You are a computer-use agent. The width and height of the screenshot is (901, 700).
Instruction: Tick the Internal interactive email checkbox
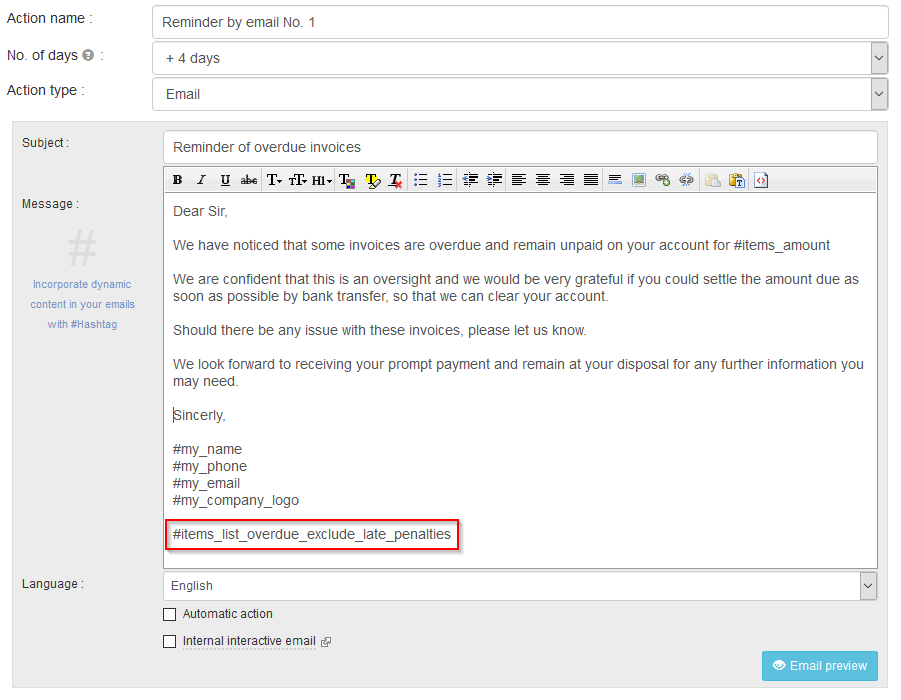169,641
